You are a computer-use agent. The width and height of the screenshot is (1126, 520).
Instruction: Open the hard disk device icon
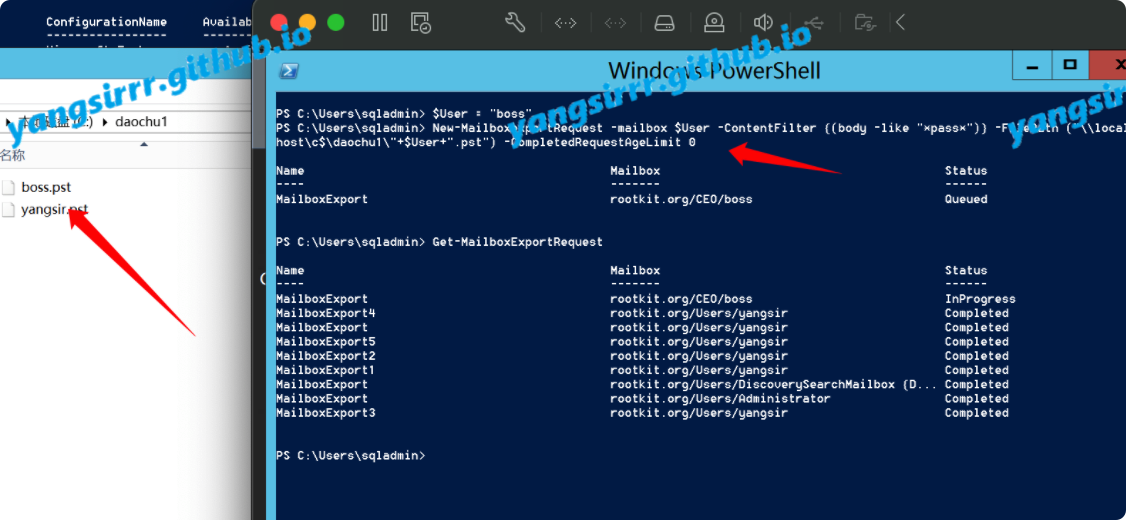pos(665,23)
